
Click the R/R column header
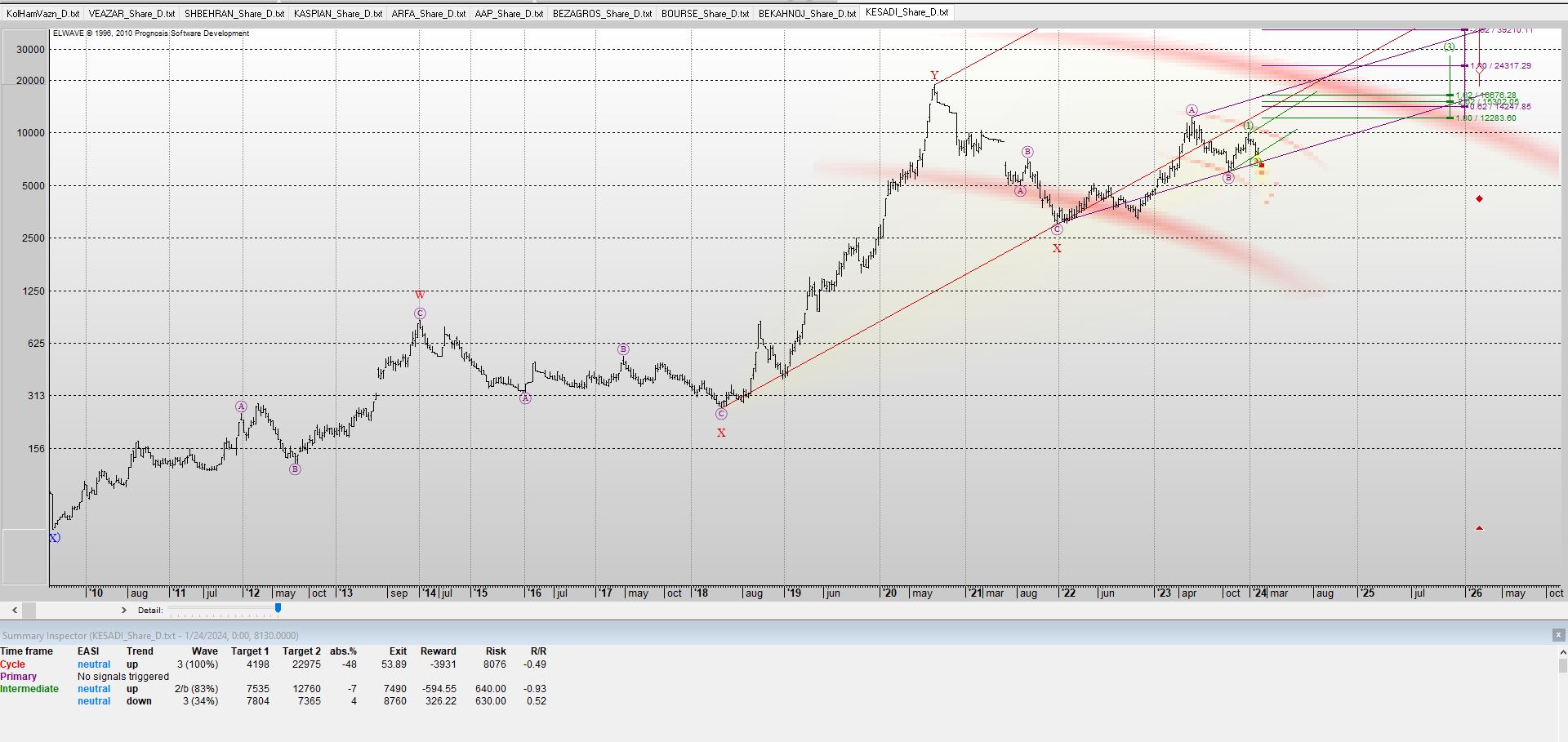(x=538, y=651)
